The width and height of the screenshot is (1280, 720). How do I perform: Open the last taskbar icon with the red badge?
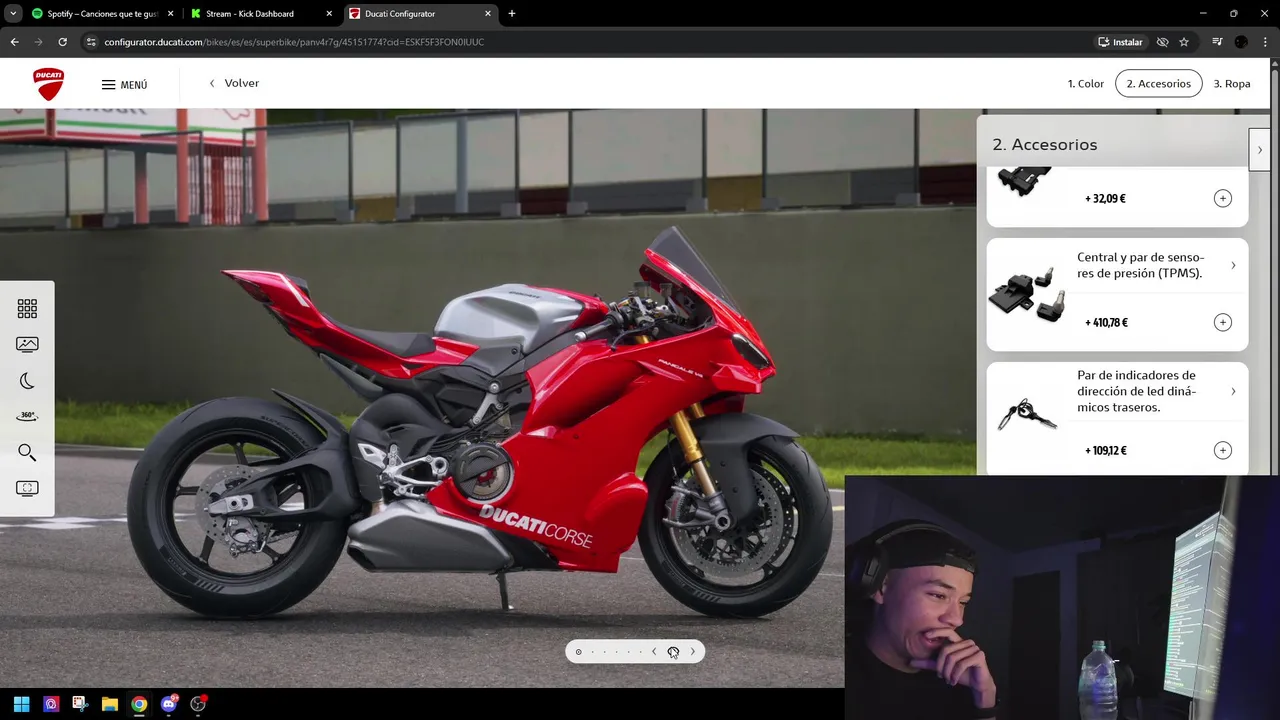point(198,704)
